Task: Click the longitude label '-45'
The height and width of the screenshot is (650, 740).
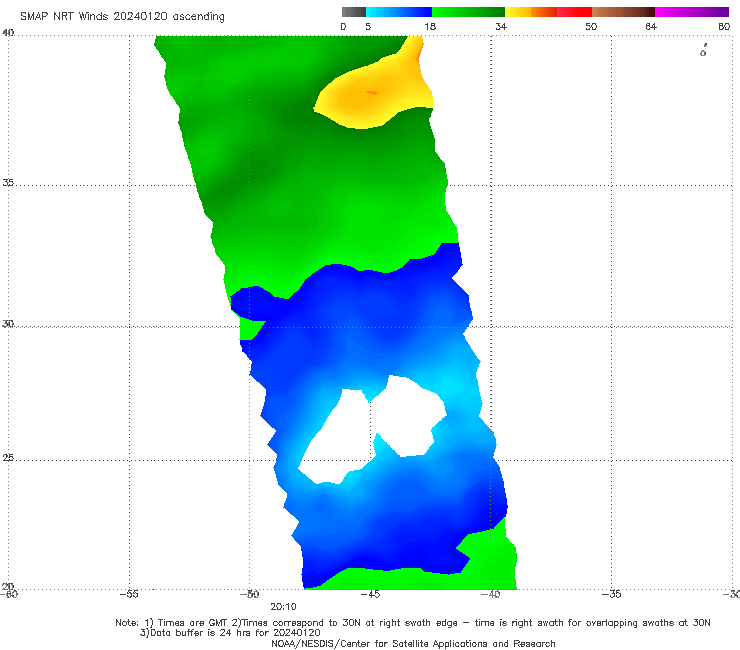Action: coord(370,594)
